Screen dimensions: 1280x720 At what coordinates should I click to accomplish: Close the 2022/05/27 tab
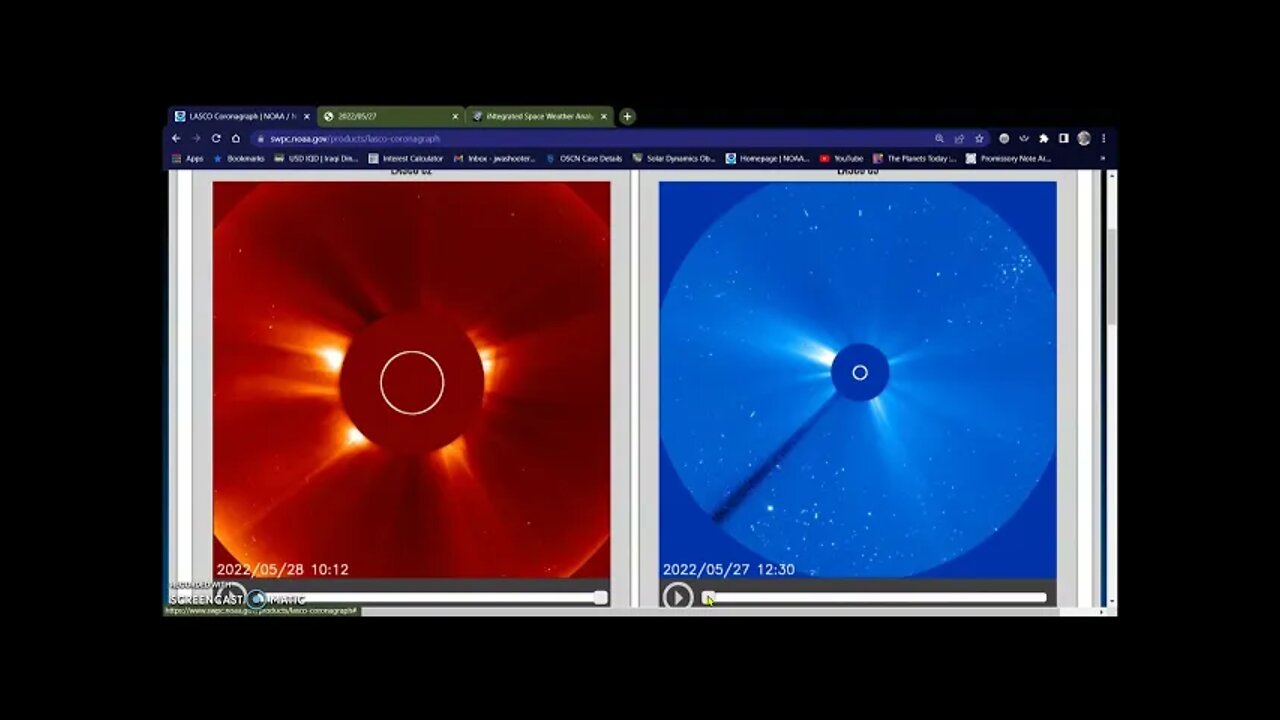[x=455, y=117]
